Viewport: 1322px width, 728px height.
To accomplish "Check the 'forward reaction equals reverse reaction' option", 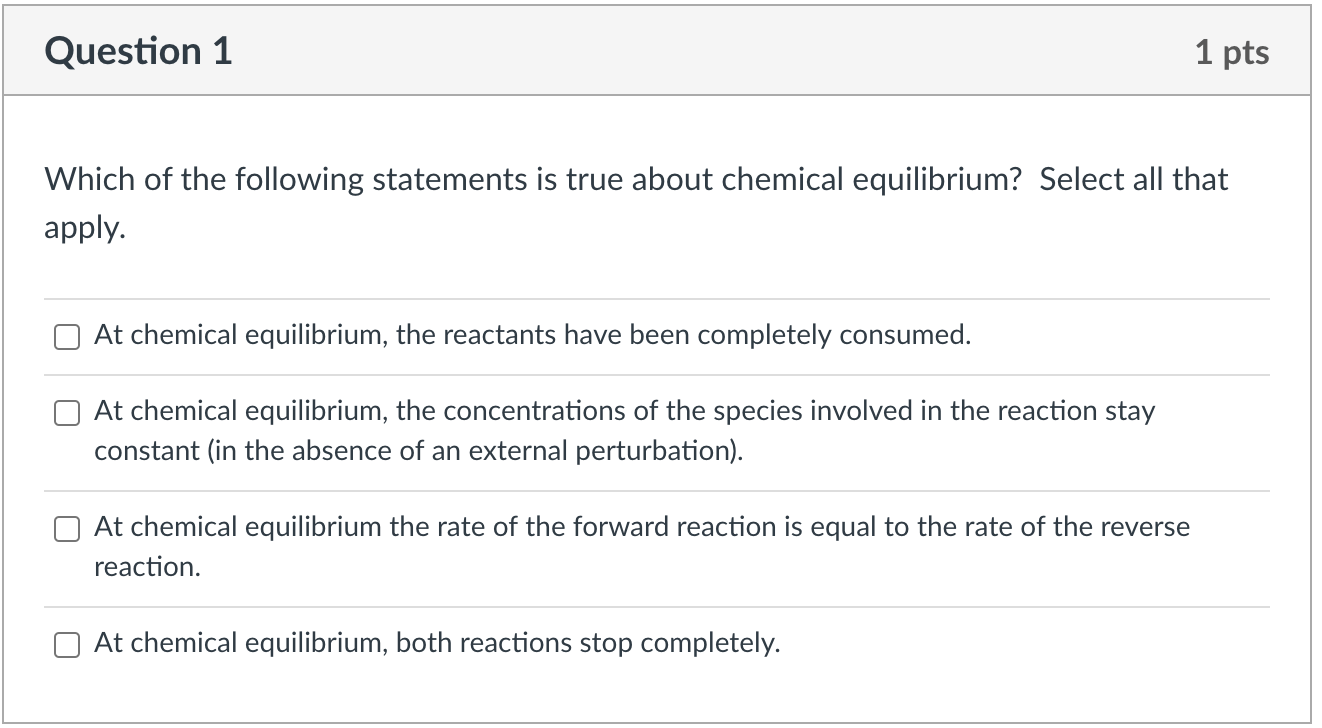I will point(66,529).
